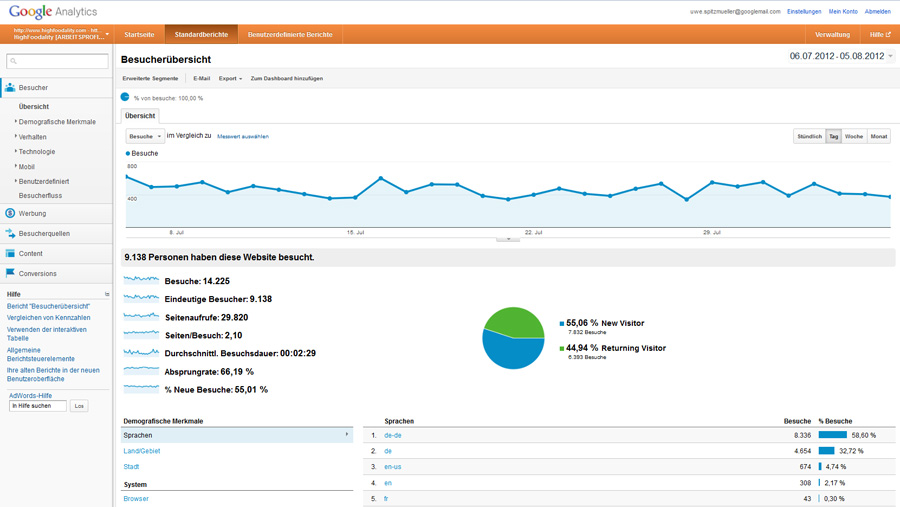Open the Export dropdown
Image resolution: width=900 pixels, height=507 pixels.
click(230, 78)
